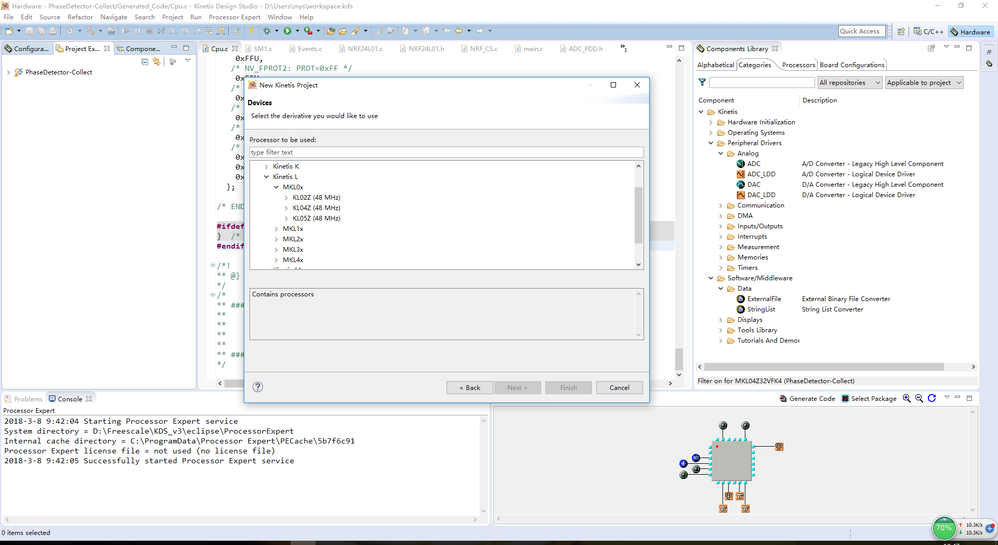The height and width of the screenshot is (545, 998).
Task: Click the green 70% memory widget
Action: coord(944,528)
